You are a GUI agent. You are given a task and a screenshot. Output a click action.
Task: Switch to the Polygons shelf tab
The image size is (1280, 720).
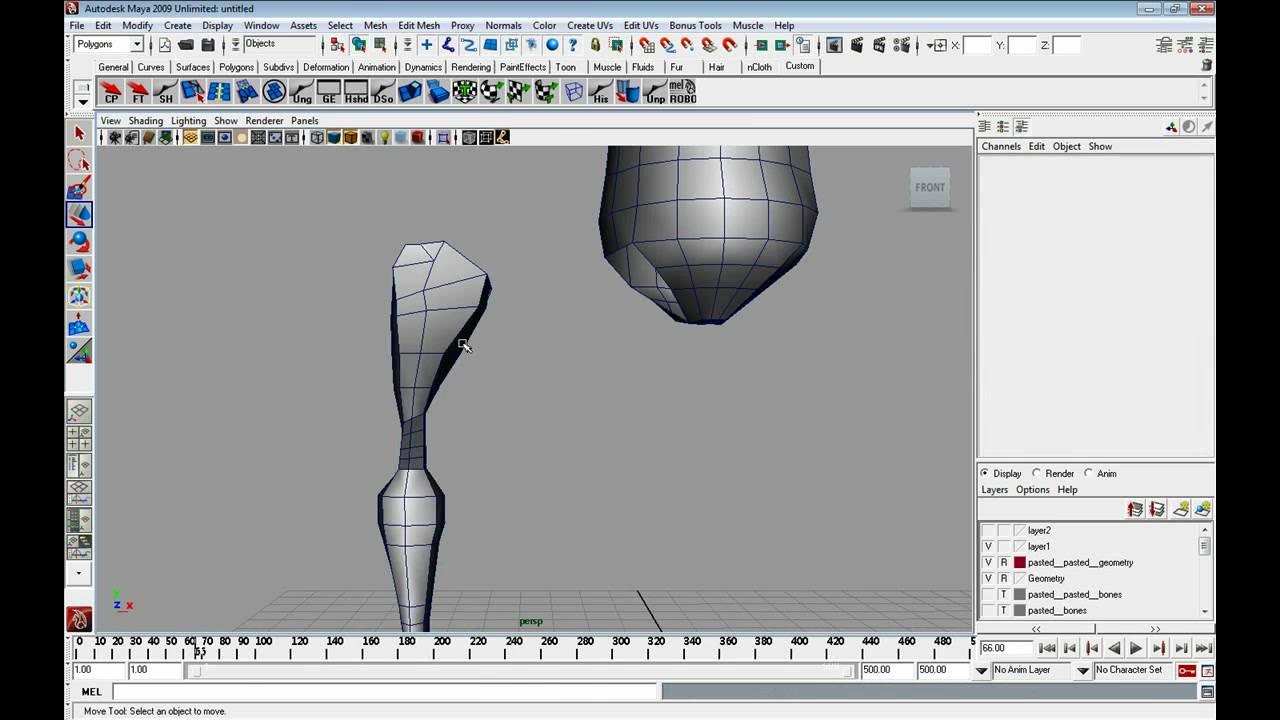[x=236, y=67]
